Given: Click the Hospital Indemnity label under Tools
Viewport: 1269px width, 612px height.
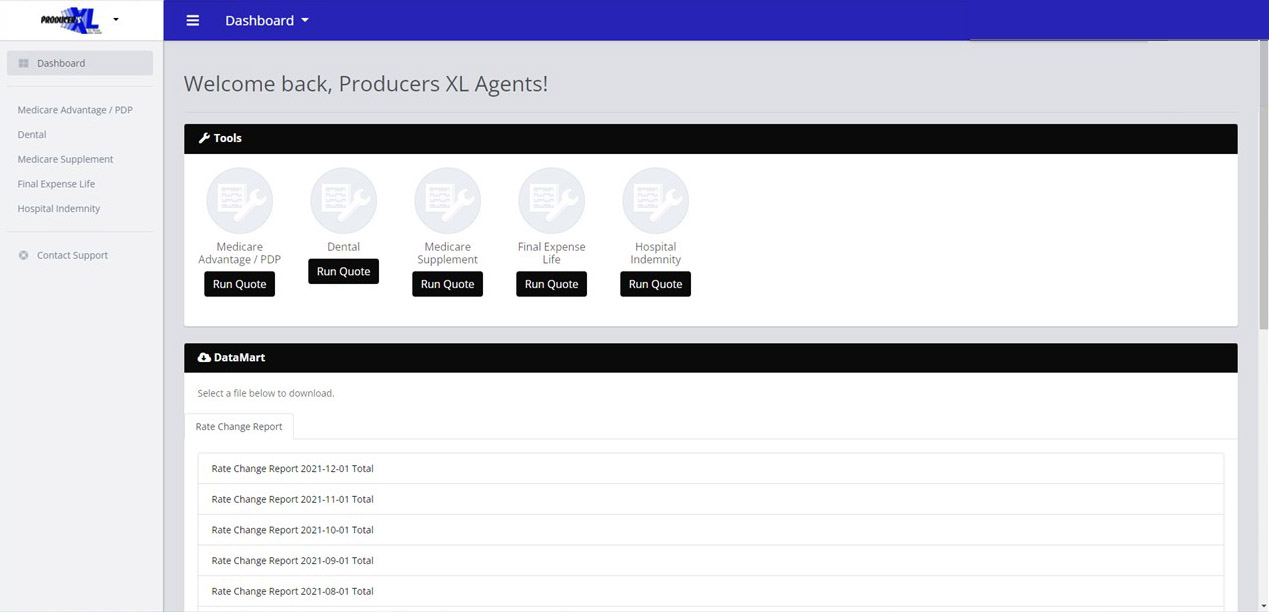Looking at the screenshot, I should (655, 253).
